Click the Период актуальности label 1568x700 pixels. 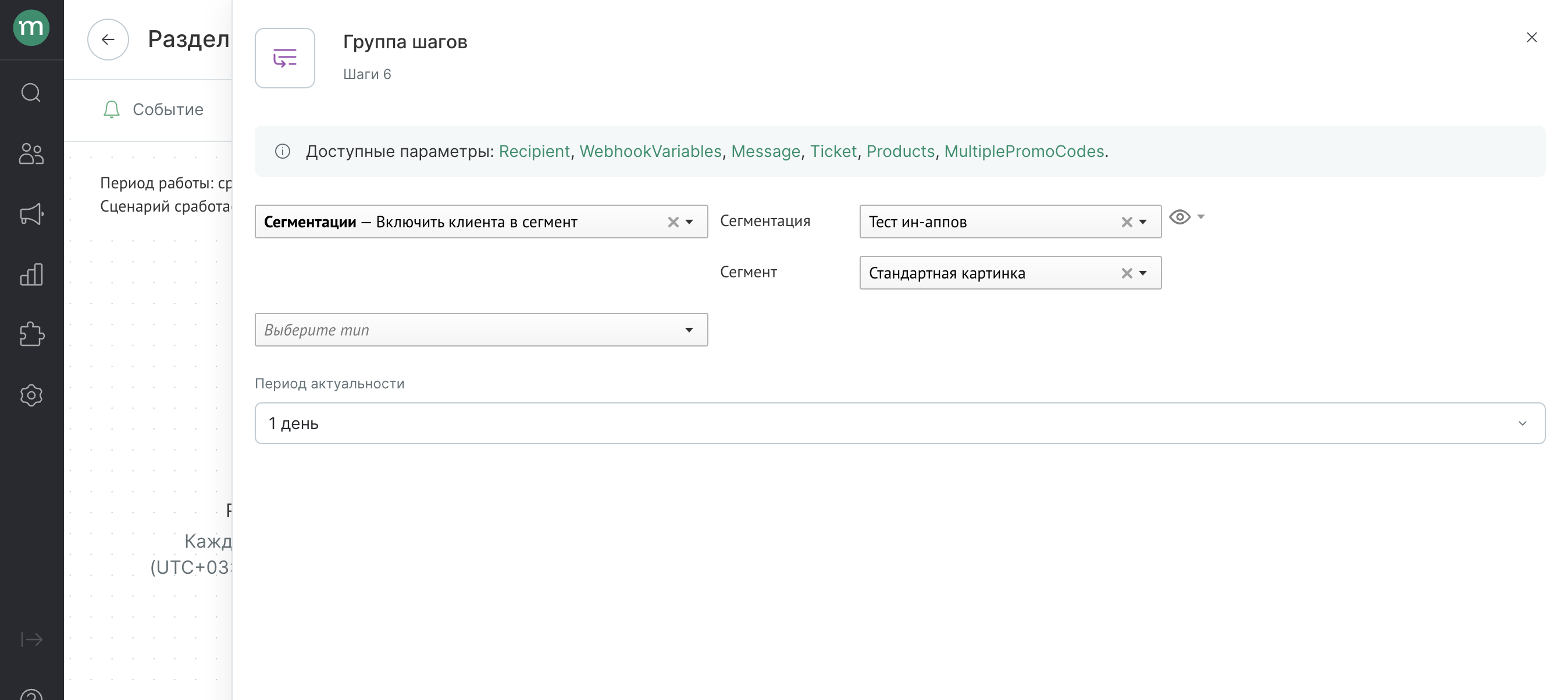(x=329, y=384)
